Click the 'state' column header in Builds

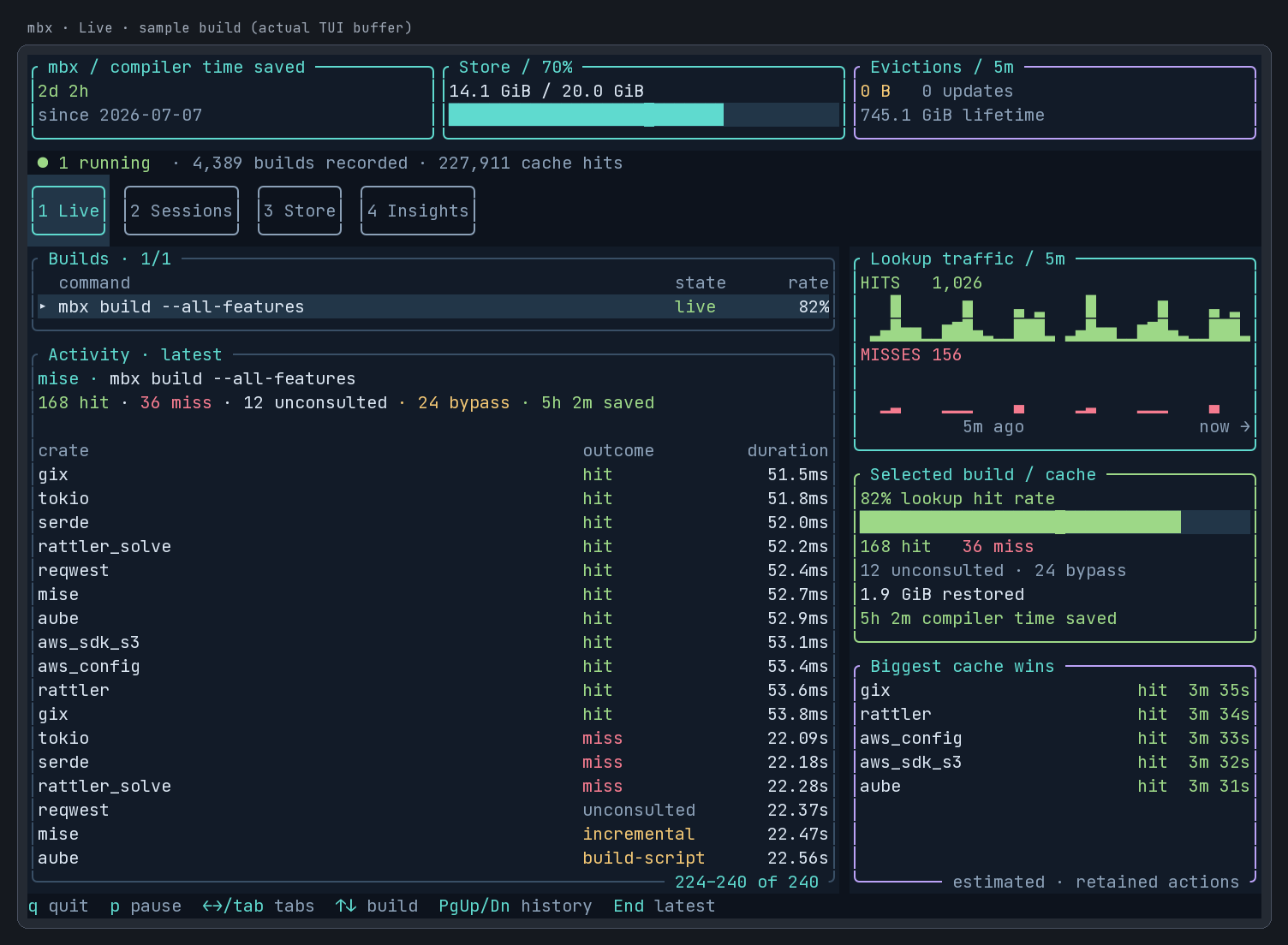click(701, 282)
